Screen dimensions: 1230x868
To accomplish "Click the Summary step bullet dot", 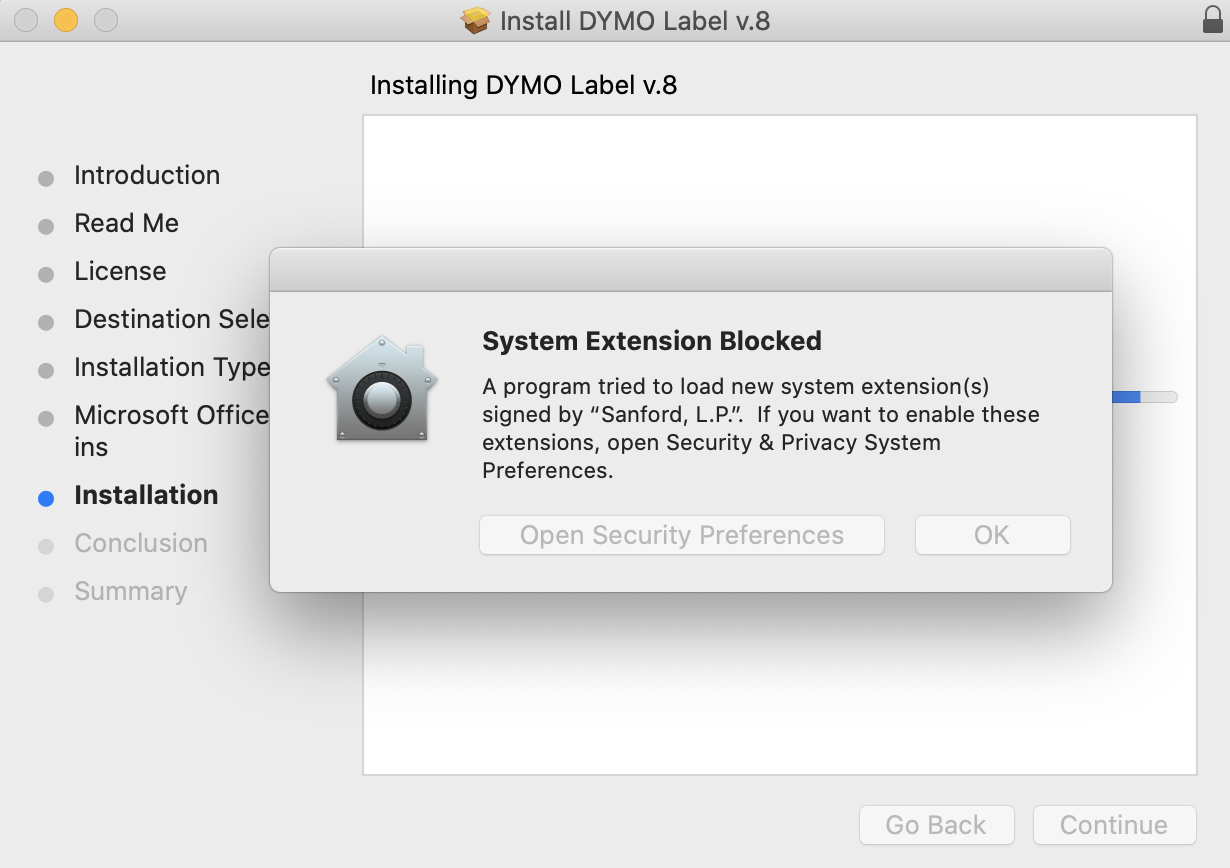I will (x=46, y=595).
